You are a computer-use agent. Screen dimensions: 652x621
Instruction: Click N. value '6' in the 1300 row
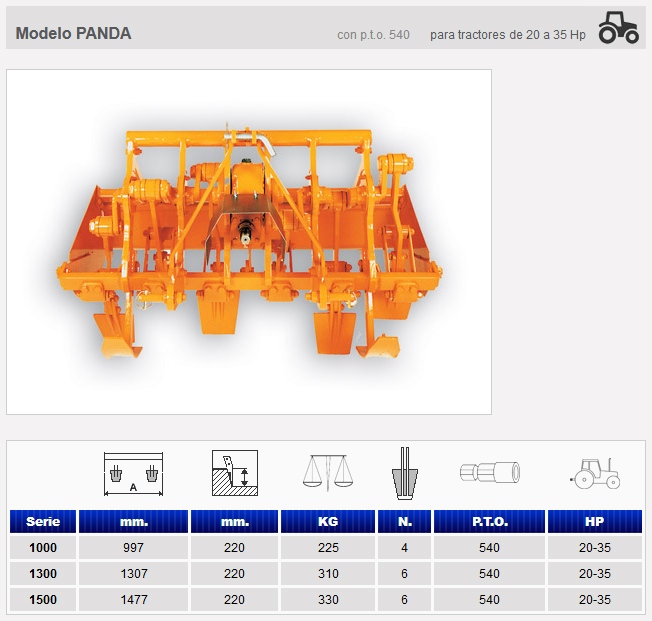click(404, 574)
